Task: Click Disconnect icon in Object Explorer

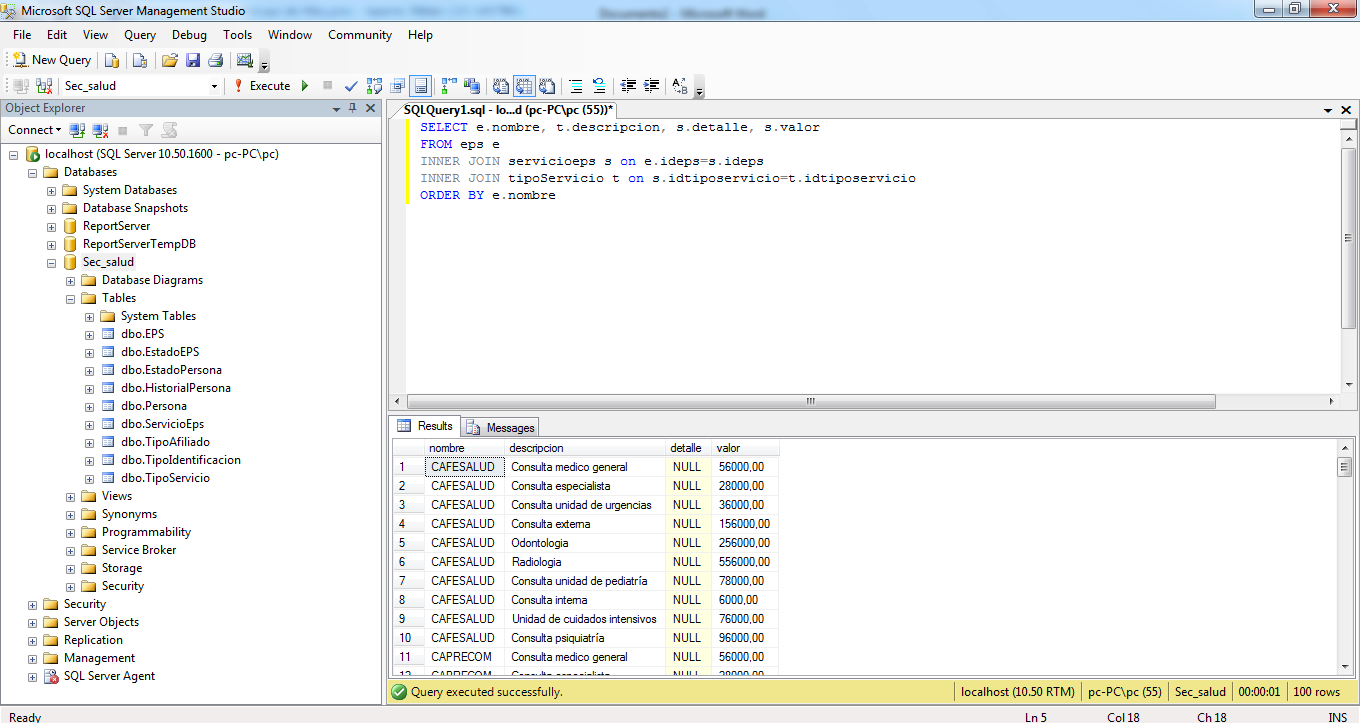Action: tap(100, 130)
